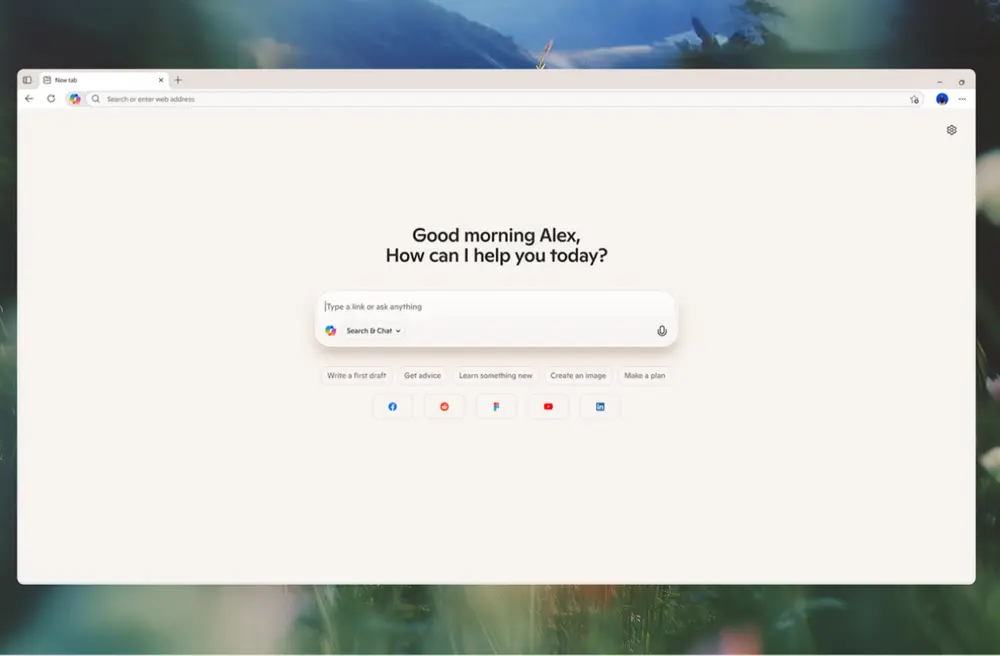This screenshot has width=1000, height=656.
Task: Open a new browser tab
Action: click(178, 80)
